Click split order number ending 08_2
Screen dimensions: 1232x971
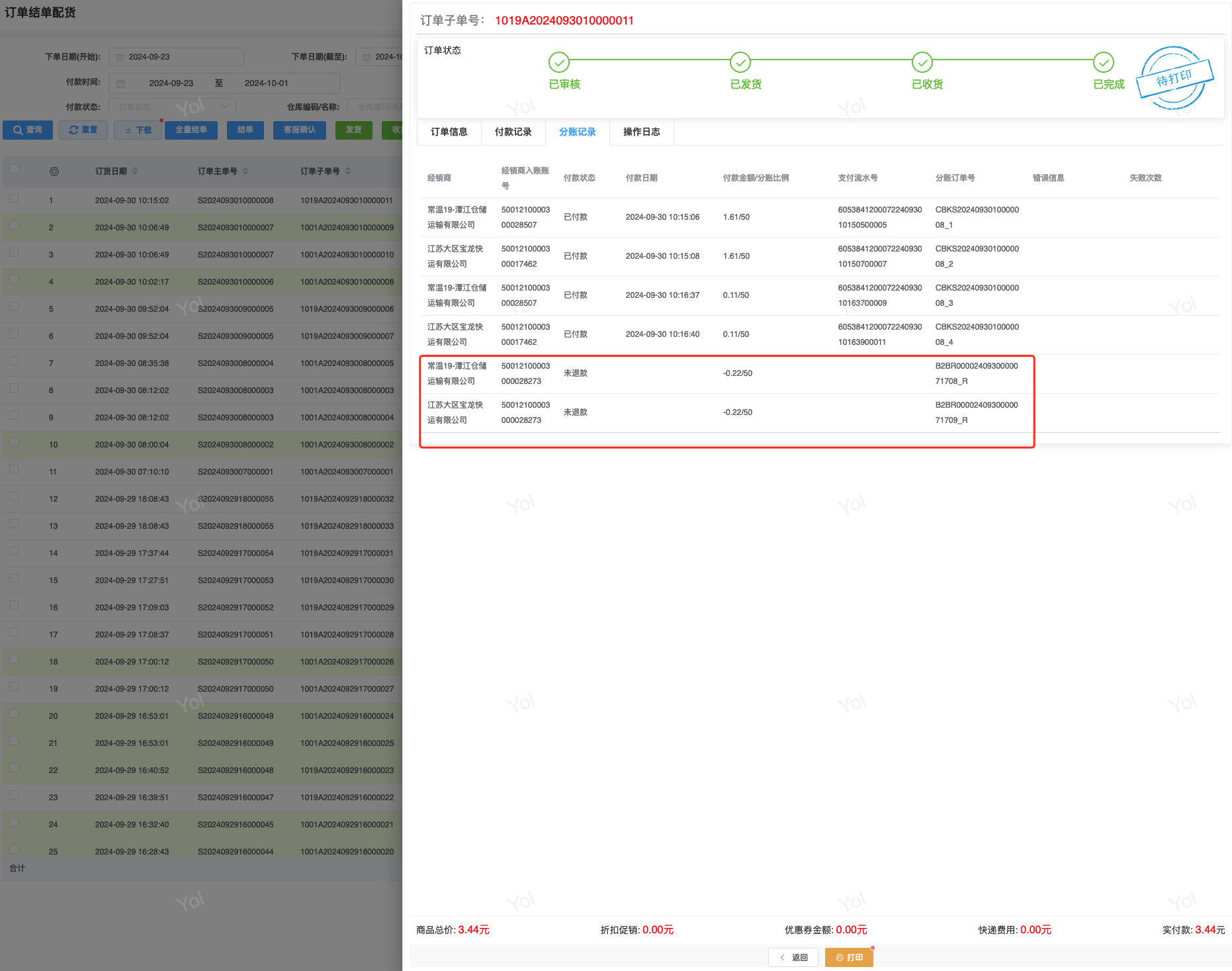[977, 256]
